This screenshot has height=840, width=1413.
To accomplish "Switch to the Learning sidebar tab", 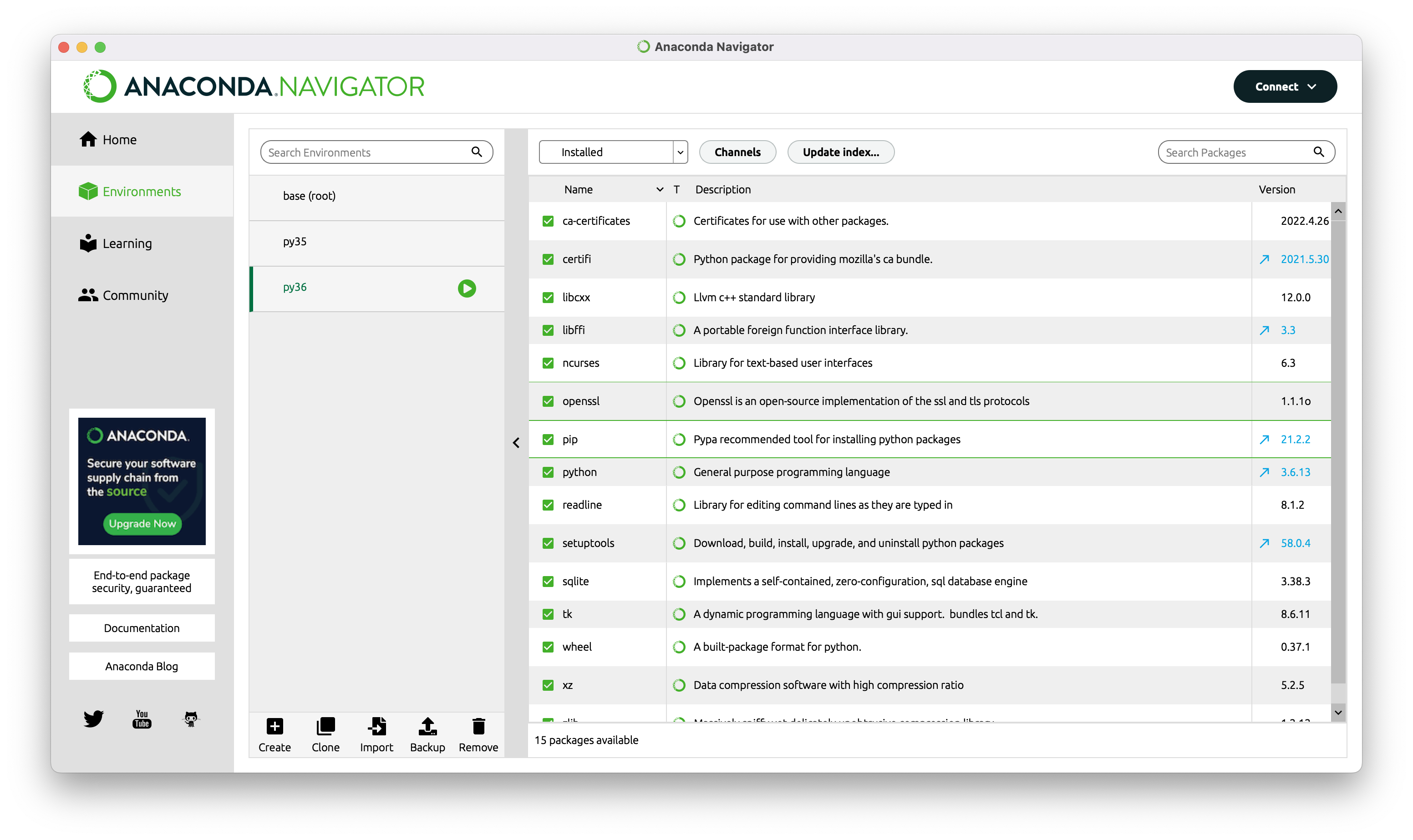I will click(127, 243).
